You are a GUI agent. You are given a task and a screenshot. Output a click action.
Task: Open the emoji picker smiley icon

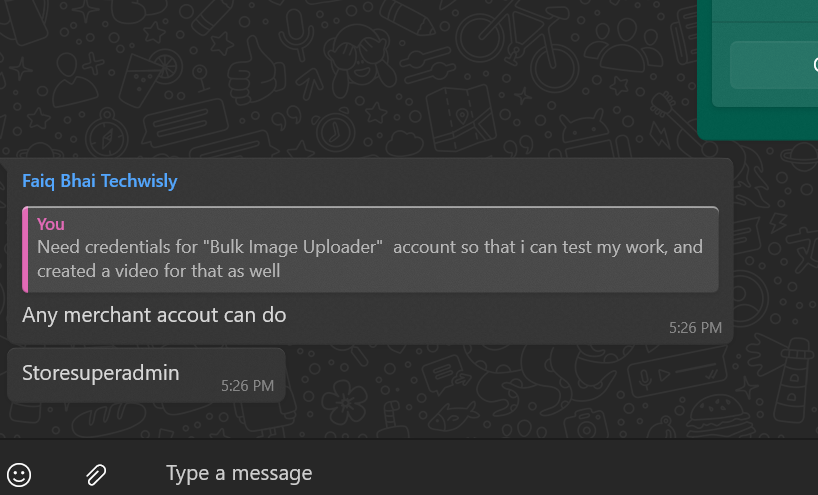[x=19, y=475]
